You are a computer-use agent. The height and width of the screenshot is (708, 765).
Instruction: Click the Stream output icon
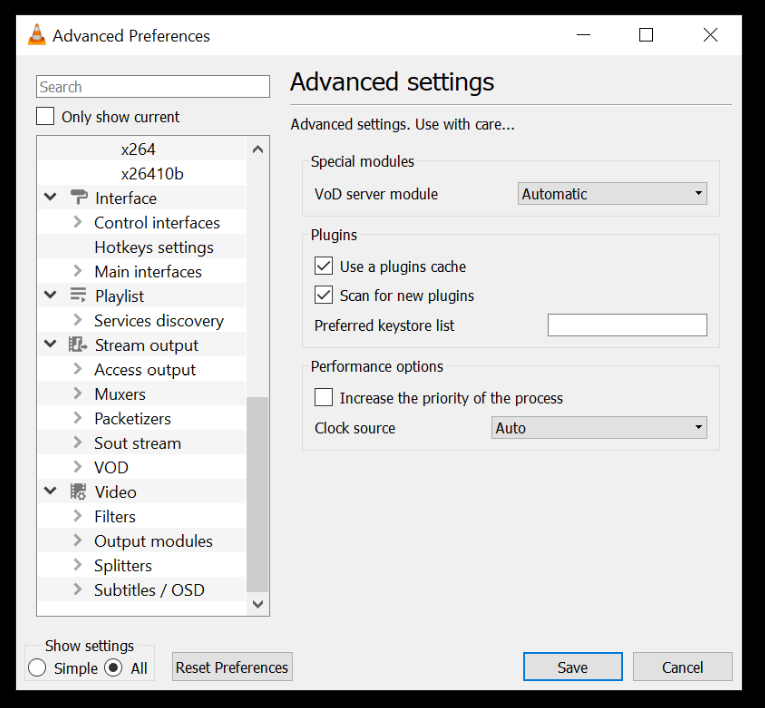(x=78, y=345)
